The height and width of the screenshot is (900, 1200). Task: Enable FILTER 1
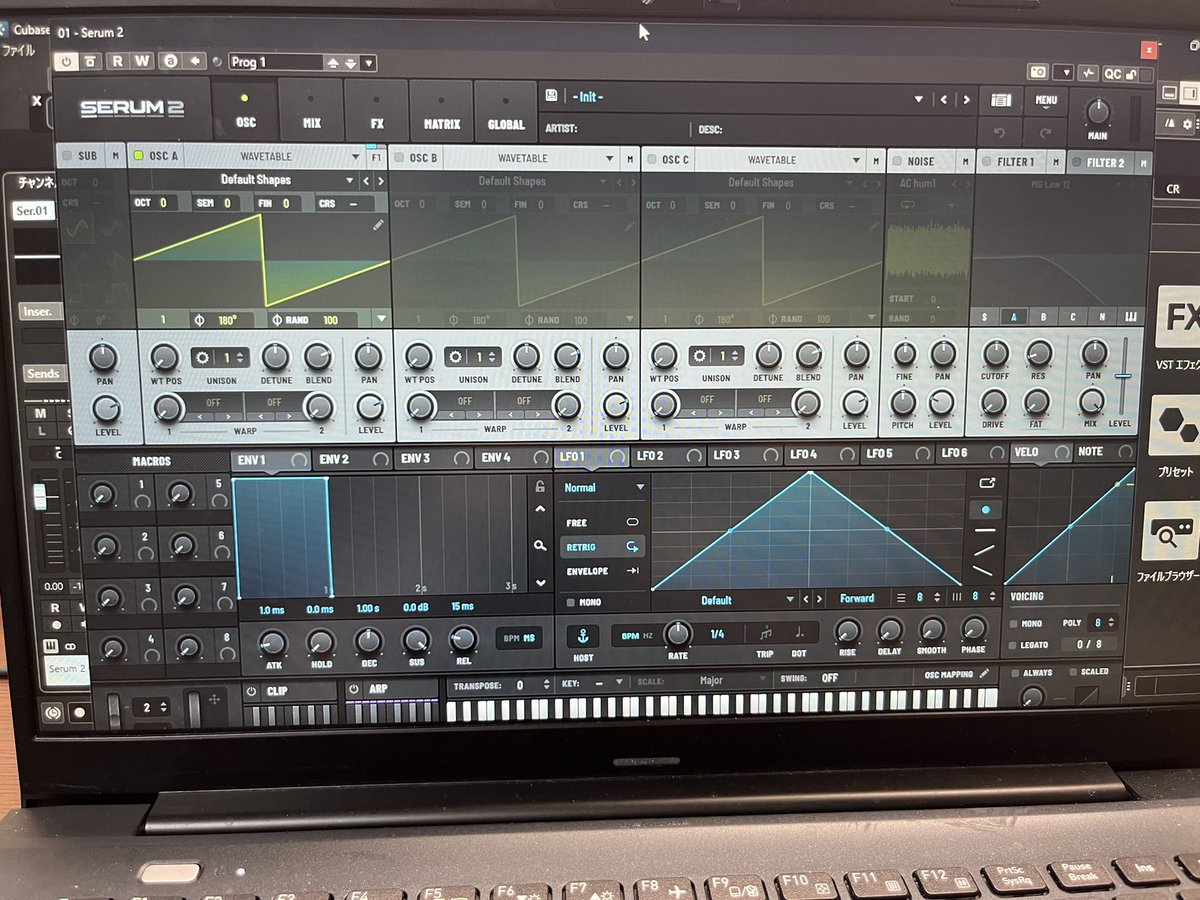(986, 161)
